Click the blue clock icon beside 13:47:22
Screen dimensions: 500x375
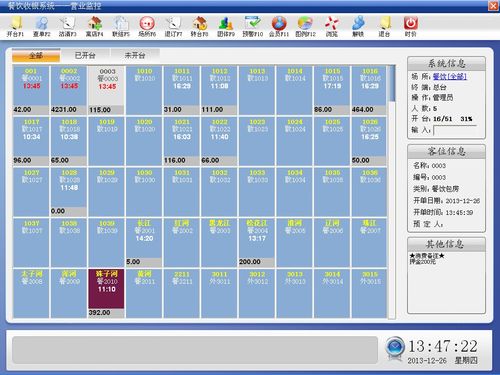(x=395, y=348)
